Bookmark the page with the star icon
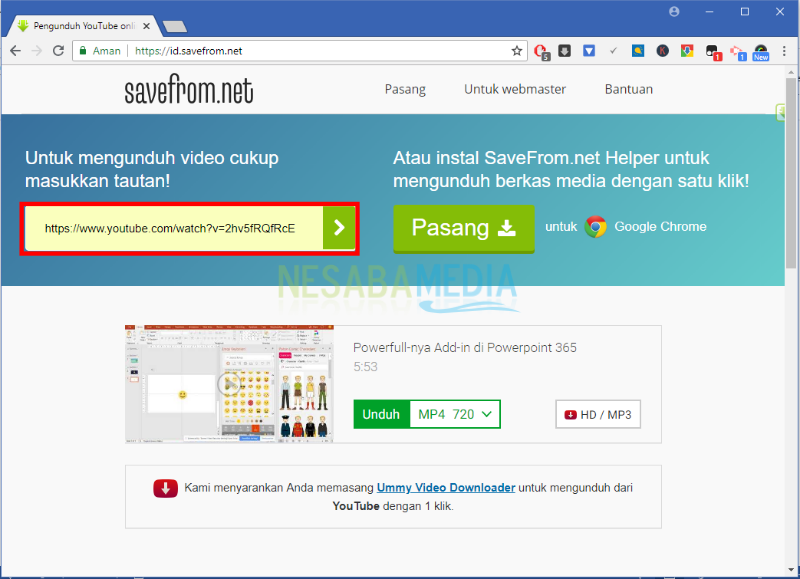 coord(517,51)
